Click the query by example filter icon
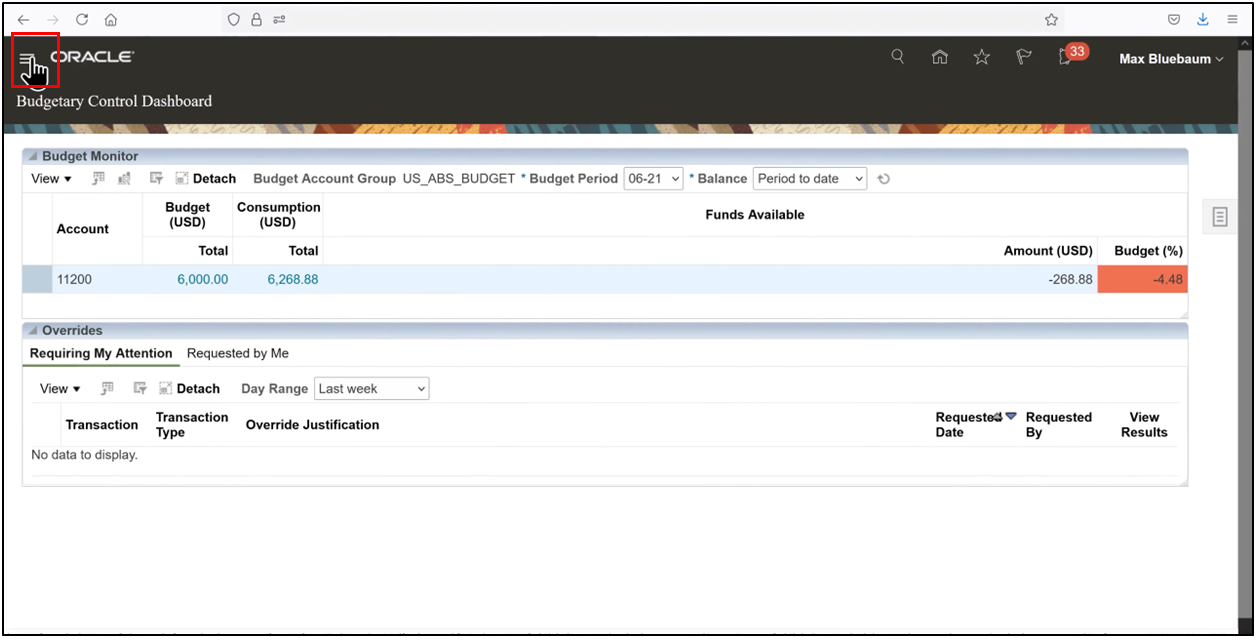1256x640 pixels. tap(156, 178)
